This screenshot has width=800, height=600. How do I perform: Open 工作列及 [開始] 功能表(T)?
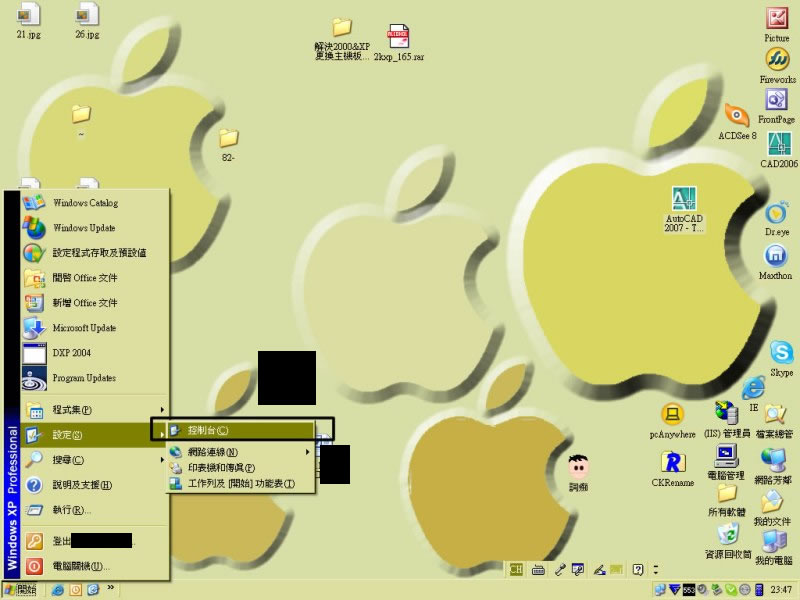pyautogui.click(x=241, y=483)
